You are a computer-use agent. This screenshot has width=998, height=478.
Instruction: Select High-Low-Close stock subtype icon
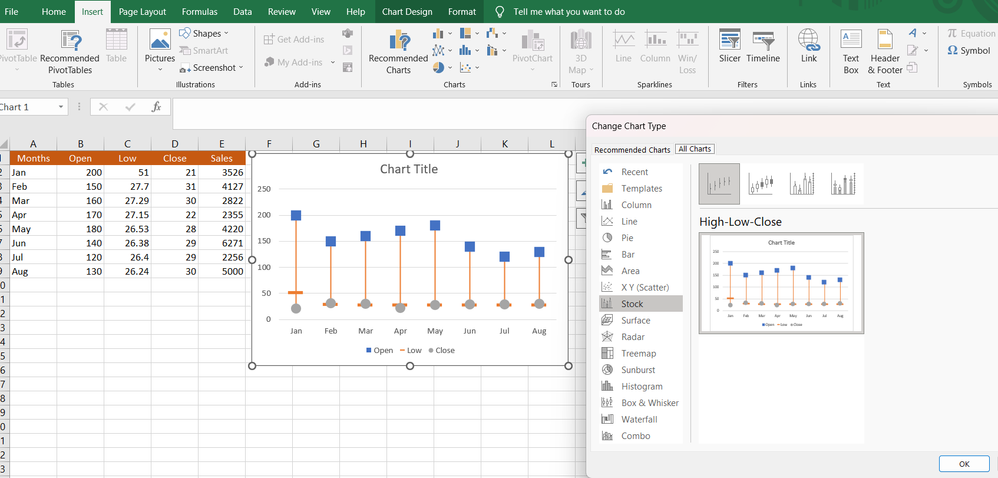719,184
